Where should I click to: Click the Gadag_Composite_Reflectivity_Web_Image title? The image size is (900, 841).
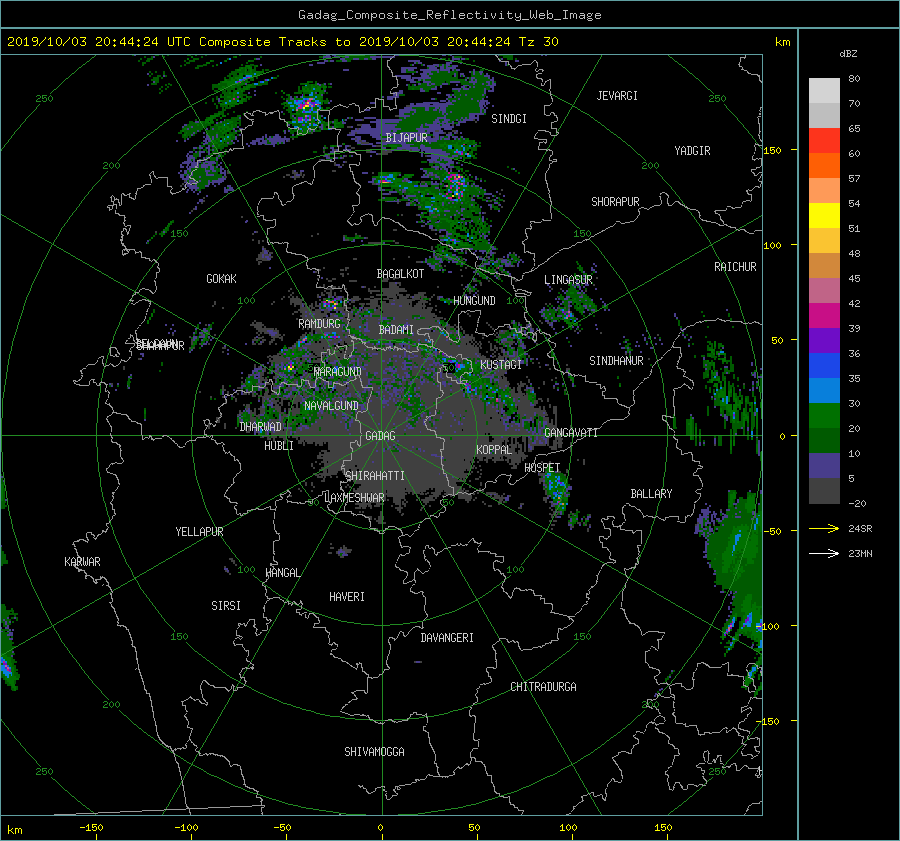coord(449,15)
